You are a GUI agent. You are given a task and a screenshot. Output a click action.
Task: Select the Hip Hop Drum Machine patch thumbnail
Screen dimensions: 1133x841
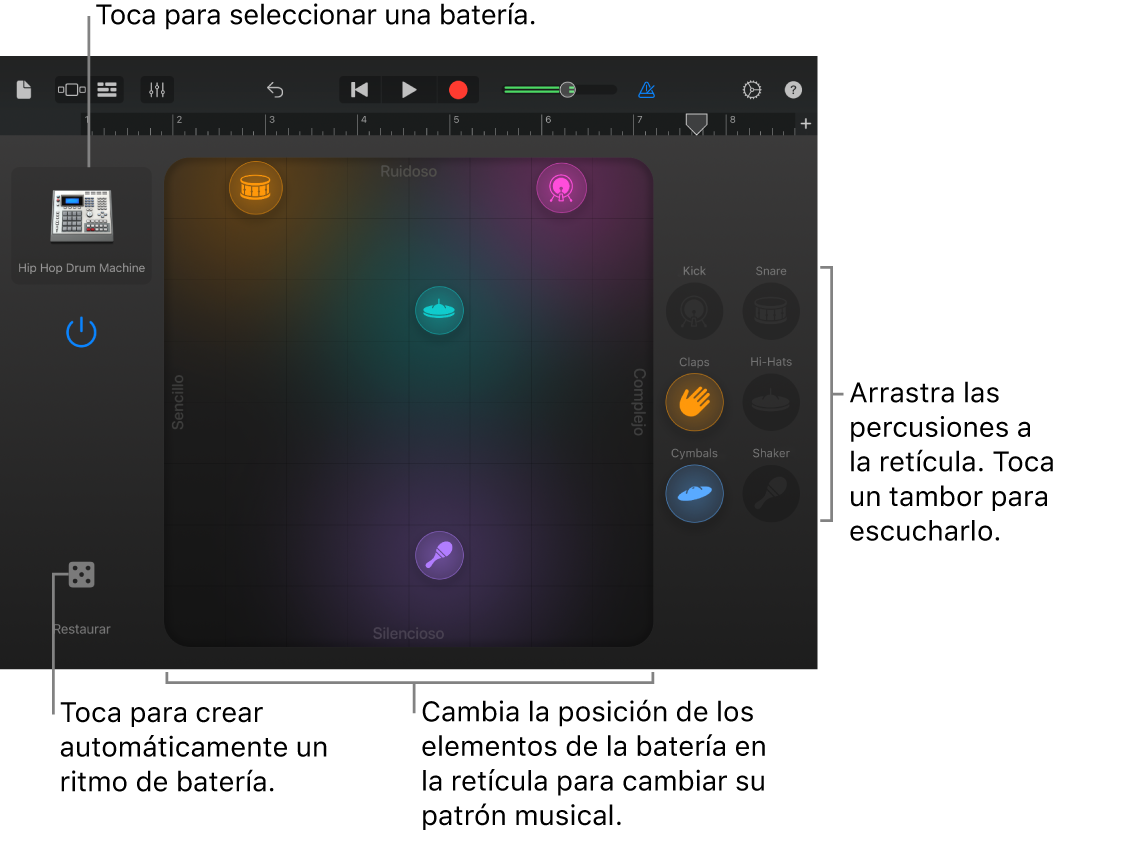[81, 215]
